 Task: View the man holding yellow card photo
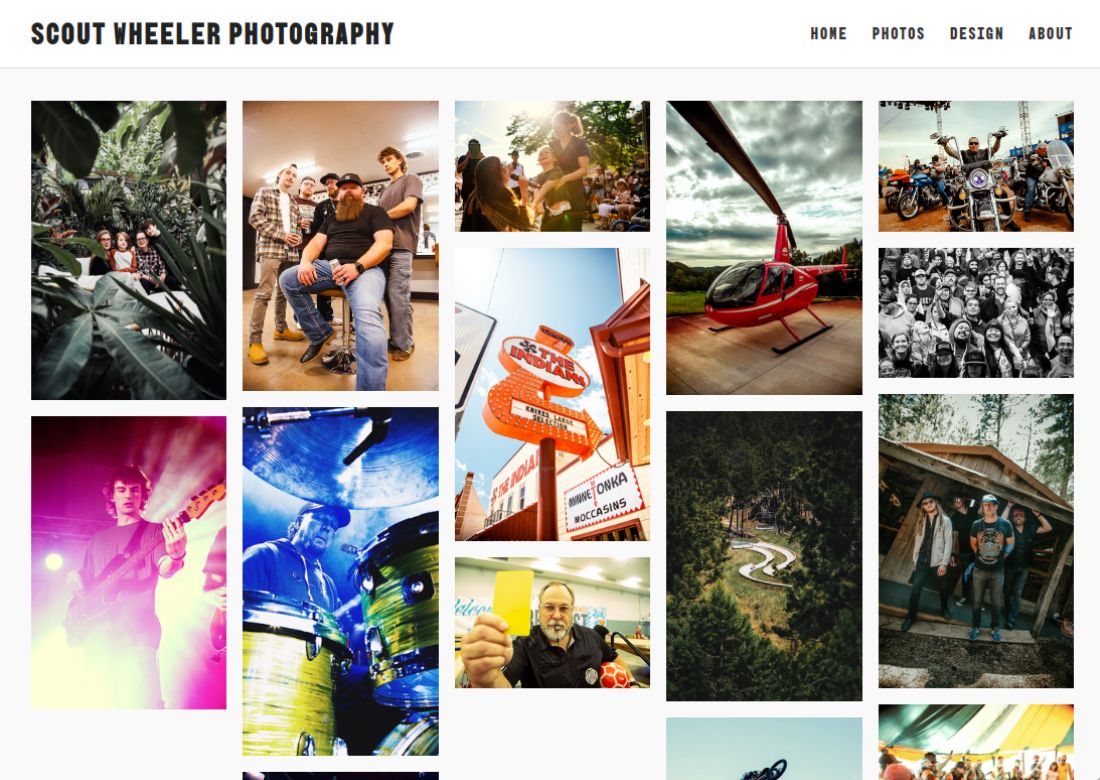point(552,623)
